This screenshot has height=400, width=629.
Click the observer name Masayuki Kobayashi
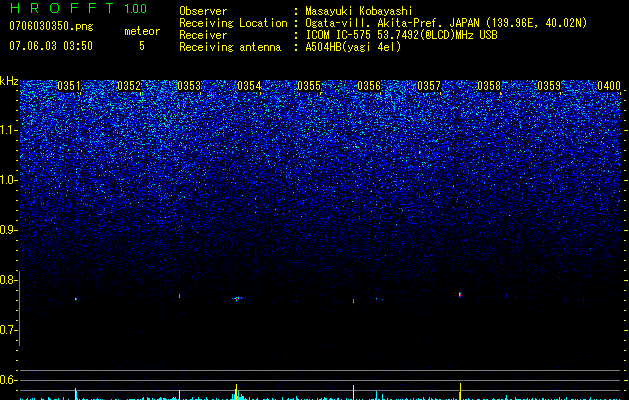pyautogui.click(x=358, y=11)
